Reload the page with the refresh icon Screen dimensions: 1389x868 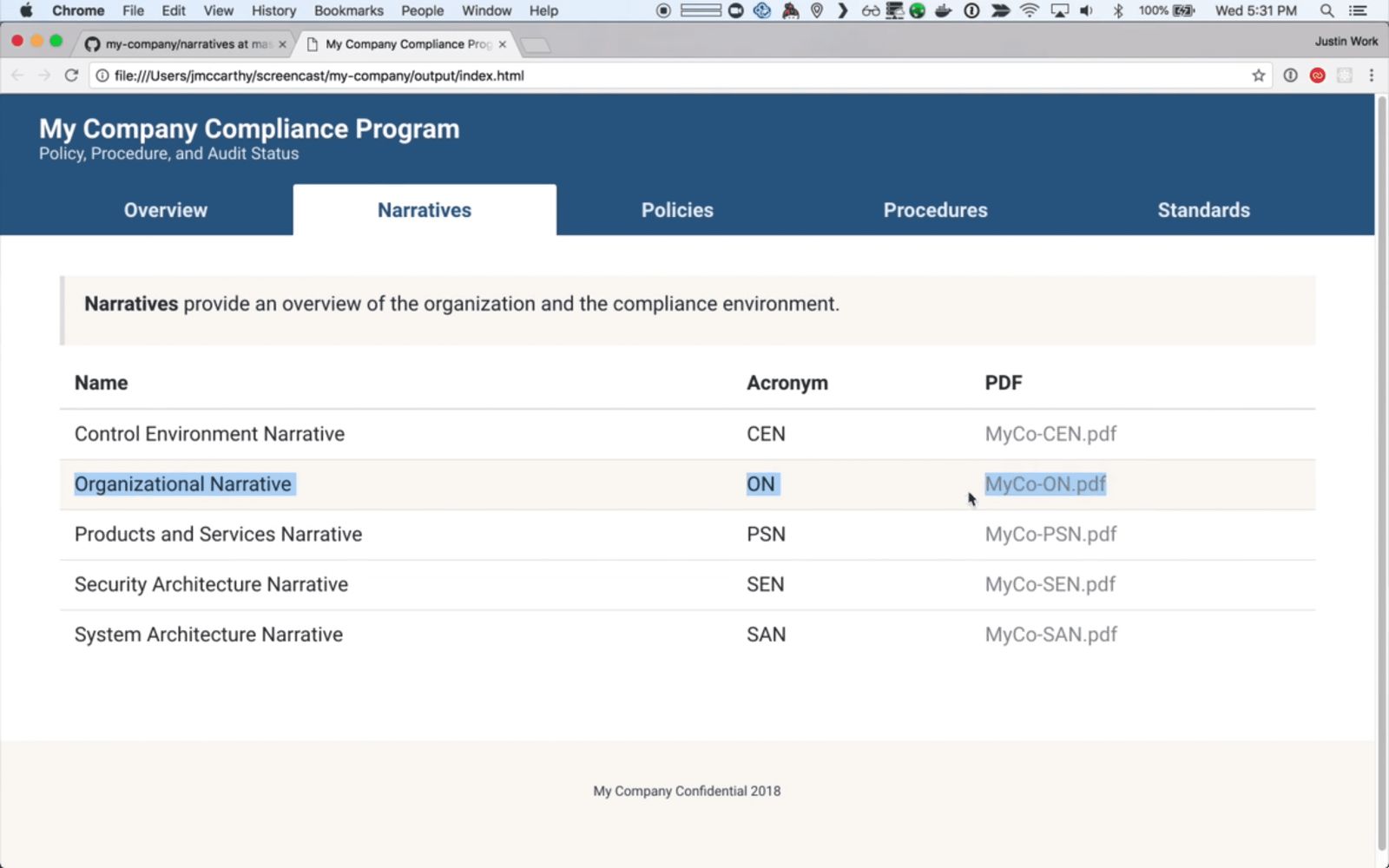[x=71, y=75]
